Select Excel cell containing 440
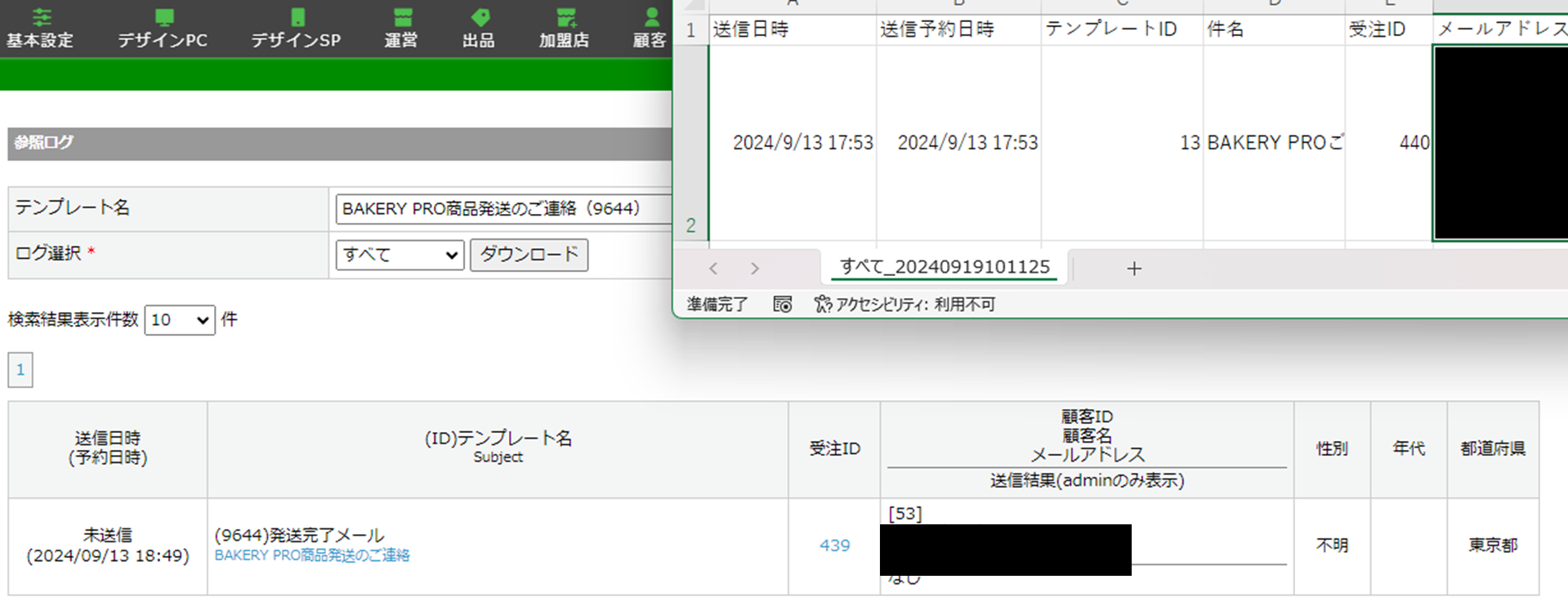The height and width of the screenshot is (606, 1568). pyautogui.click(x=1389, y=143)
